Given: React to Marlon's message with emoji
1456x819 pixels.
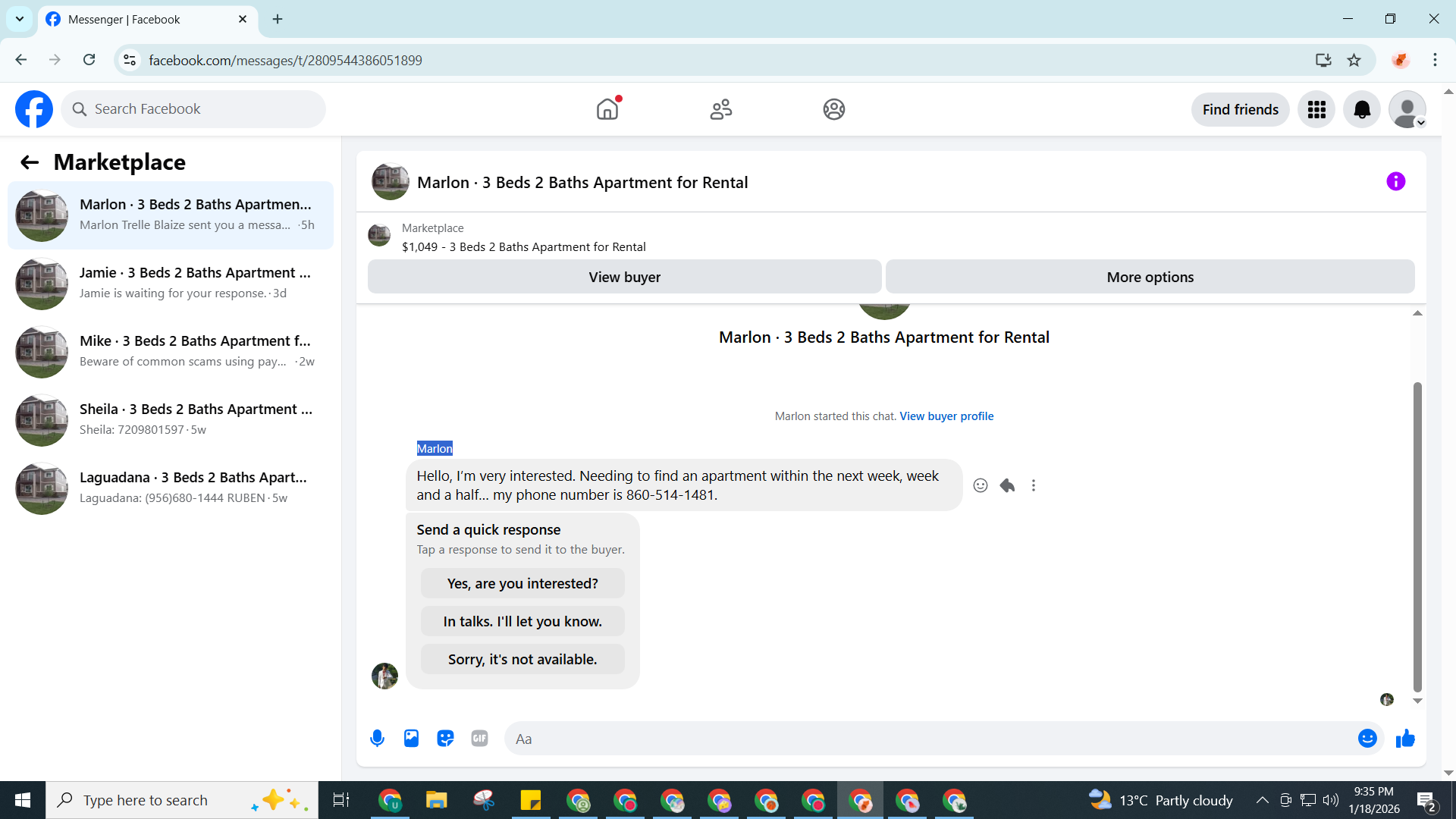Looking at the screenshot, I should tap(981, 485).
